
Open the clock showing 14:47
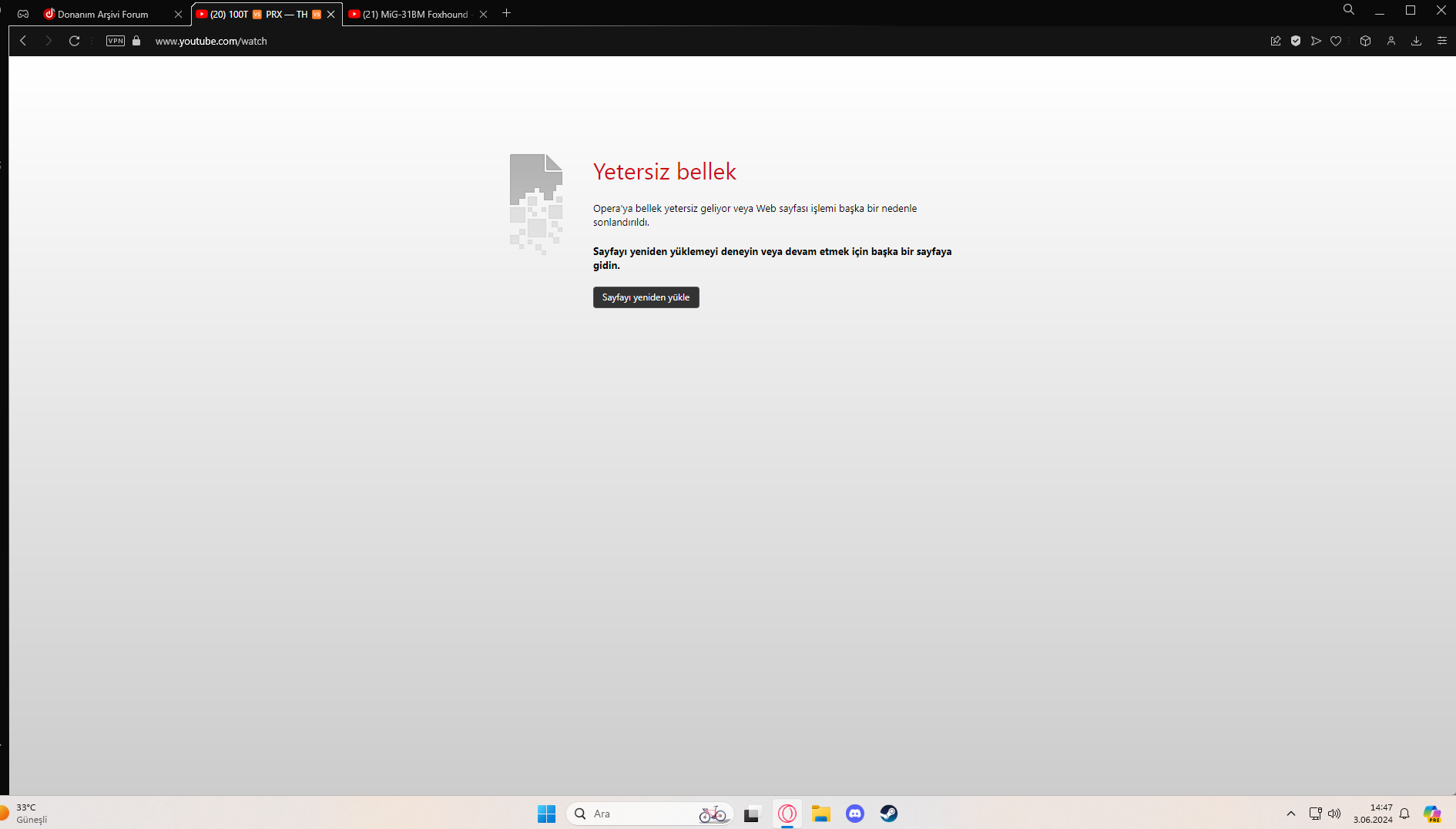(1373, 814)
